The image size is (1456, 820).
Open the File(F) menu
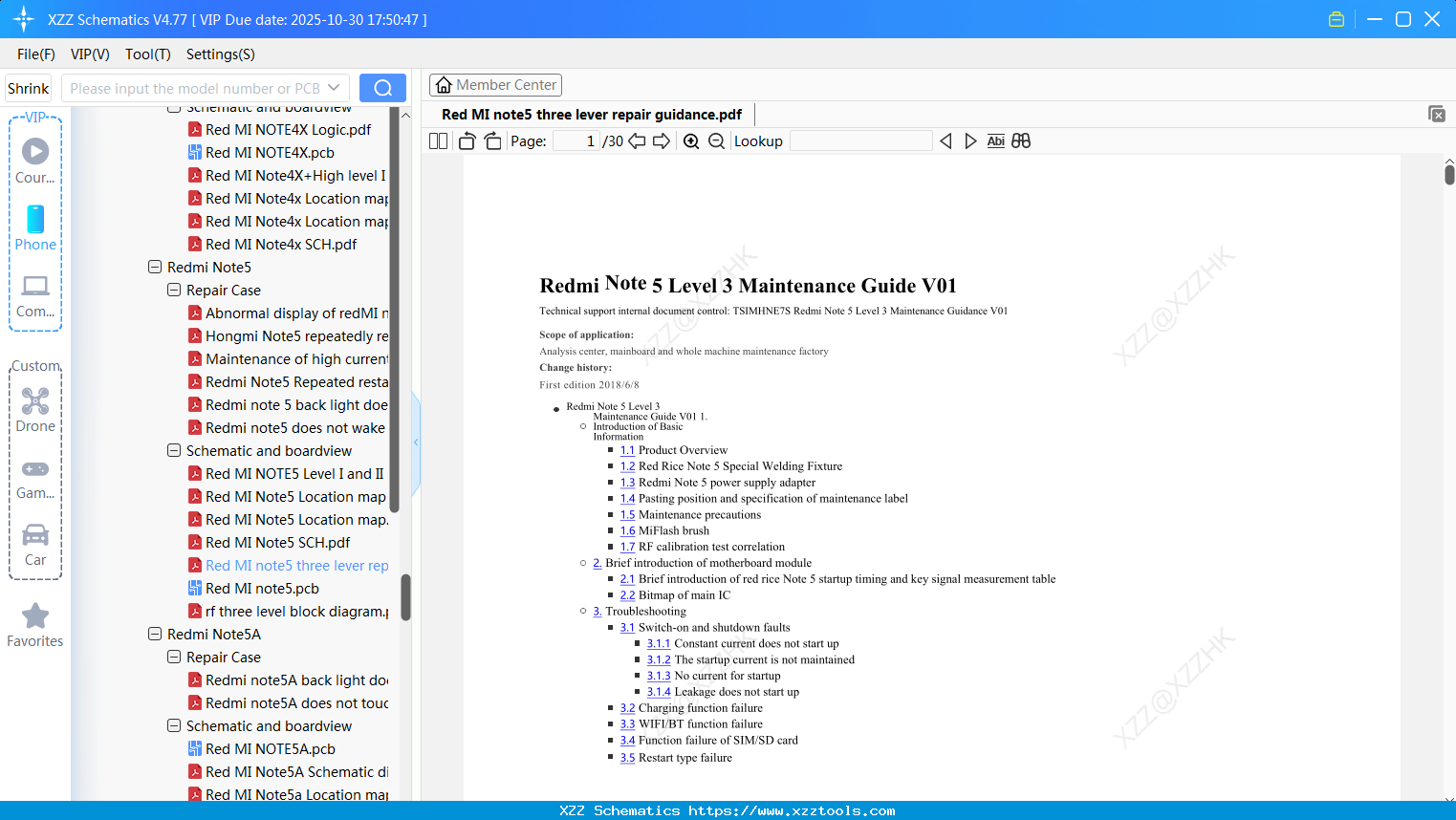[x=36, y=54]
